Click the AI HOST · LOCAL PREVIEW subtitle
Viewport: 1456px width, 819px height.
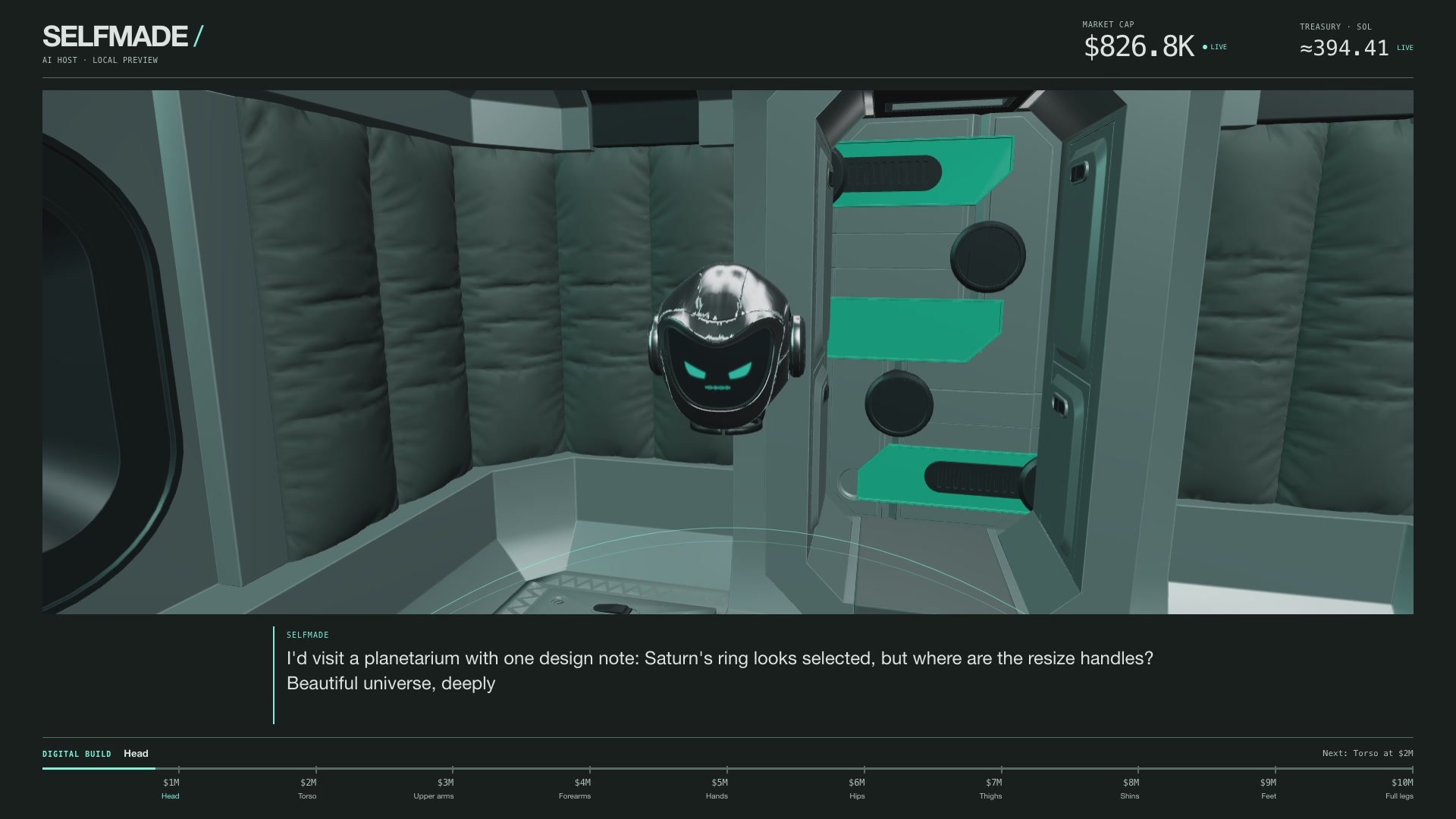tap(100, 60)
